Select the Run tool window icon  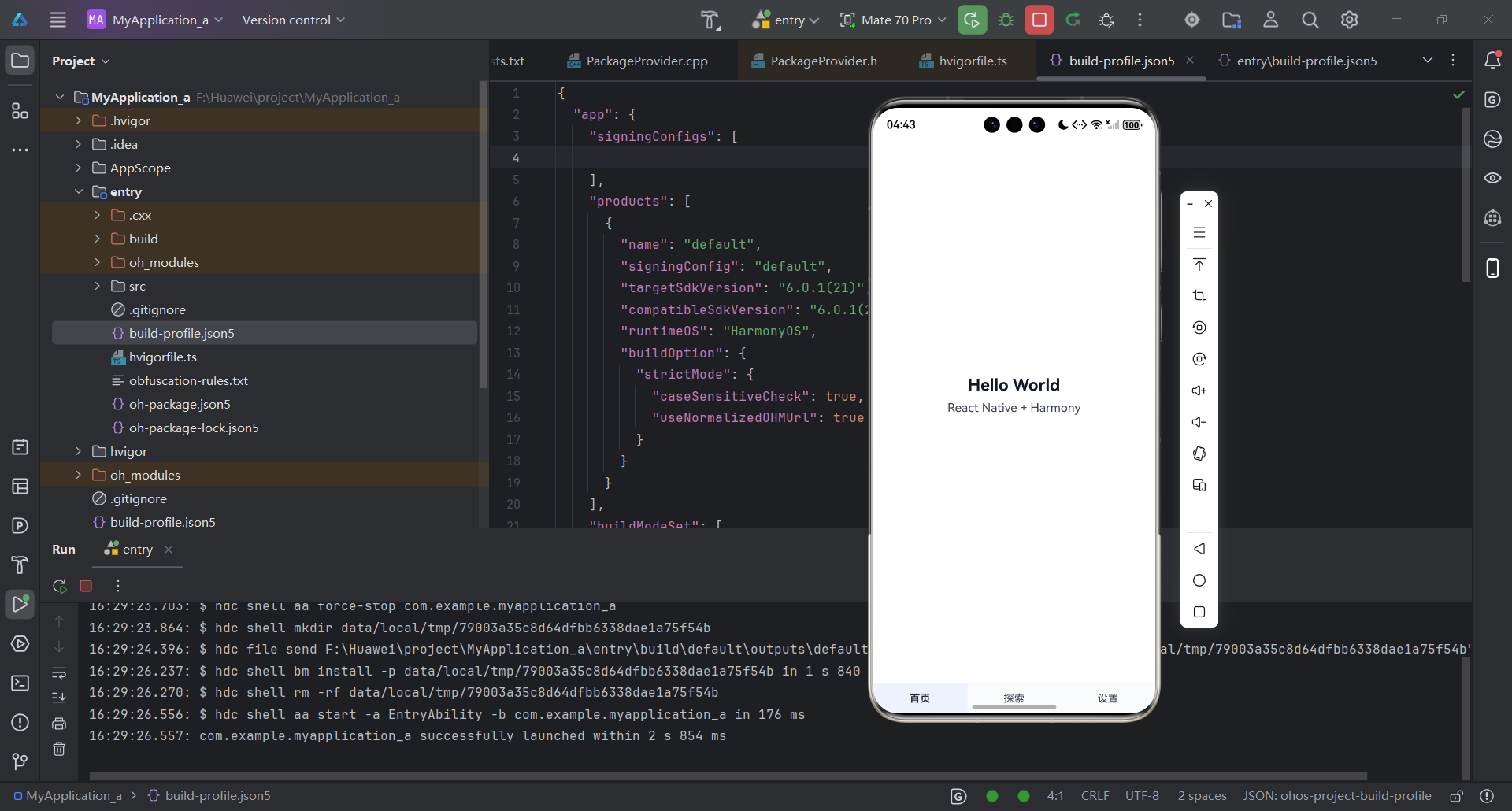(20, 605)
